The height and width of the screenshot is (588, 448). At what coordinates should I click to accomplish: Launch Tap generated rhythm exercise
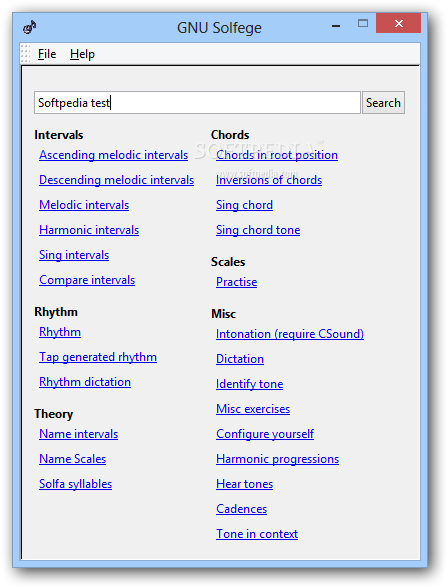[x=98, y=357]
